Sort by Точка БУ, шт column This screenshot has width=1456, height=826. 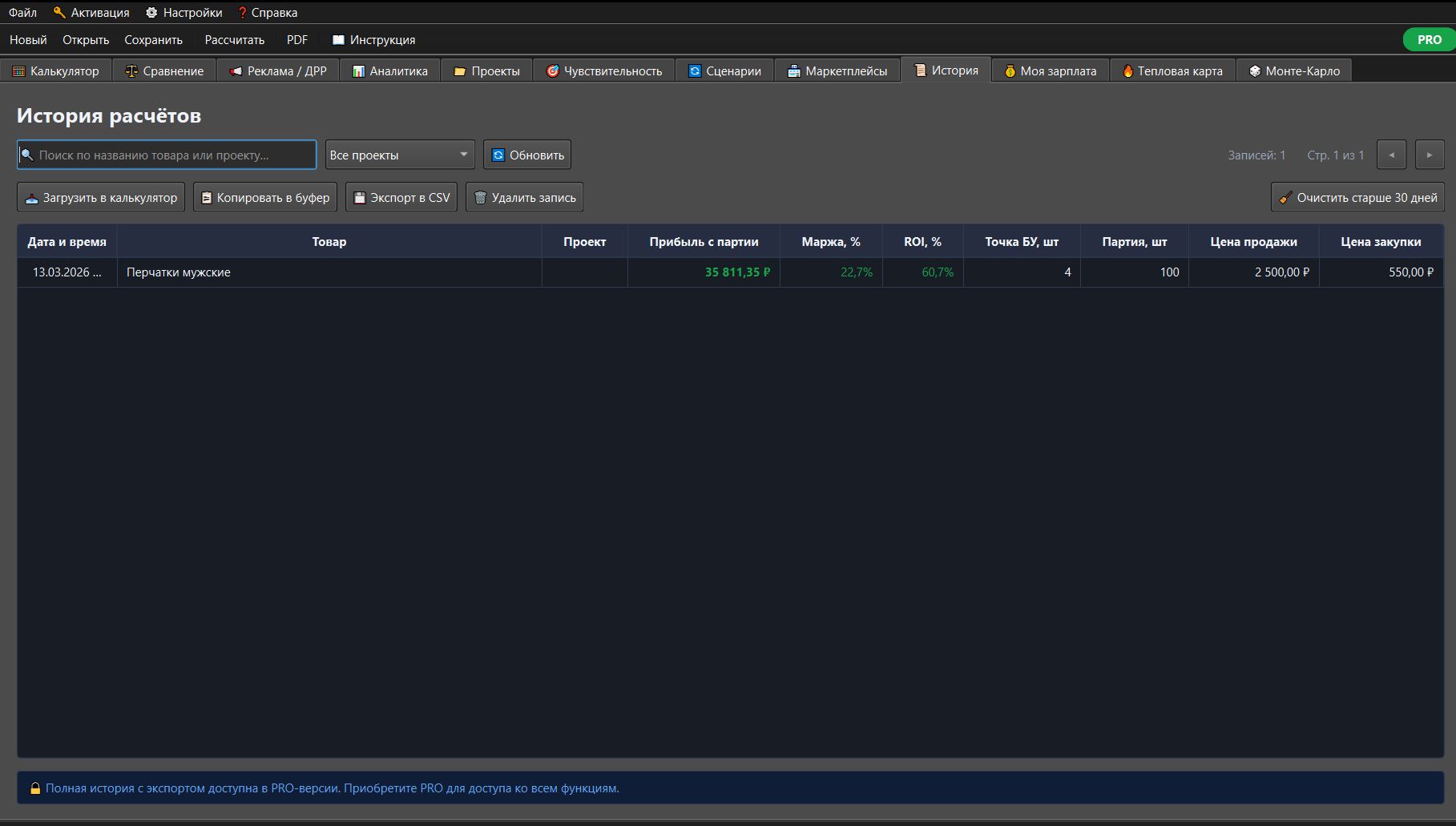coord(1022,241)
